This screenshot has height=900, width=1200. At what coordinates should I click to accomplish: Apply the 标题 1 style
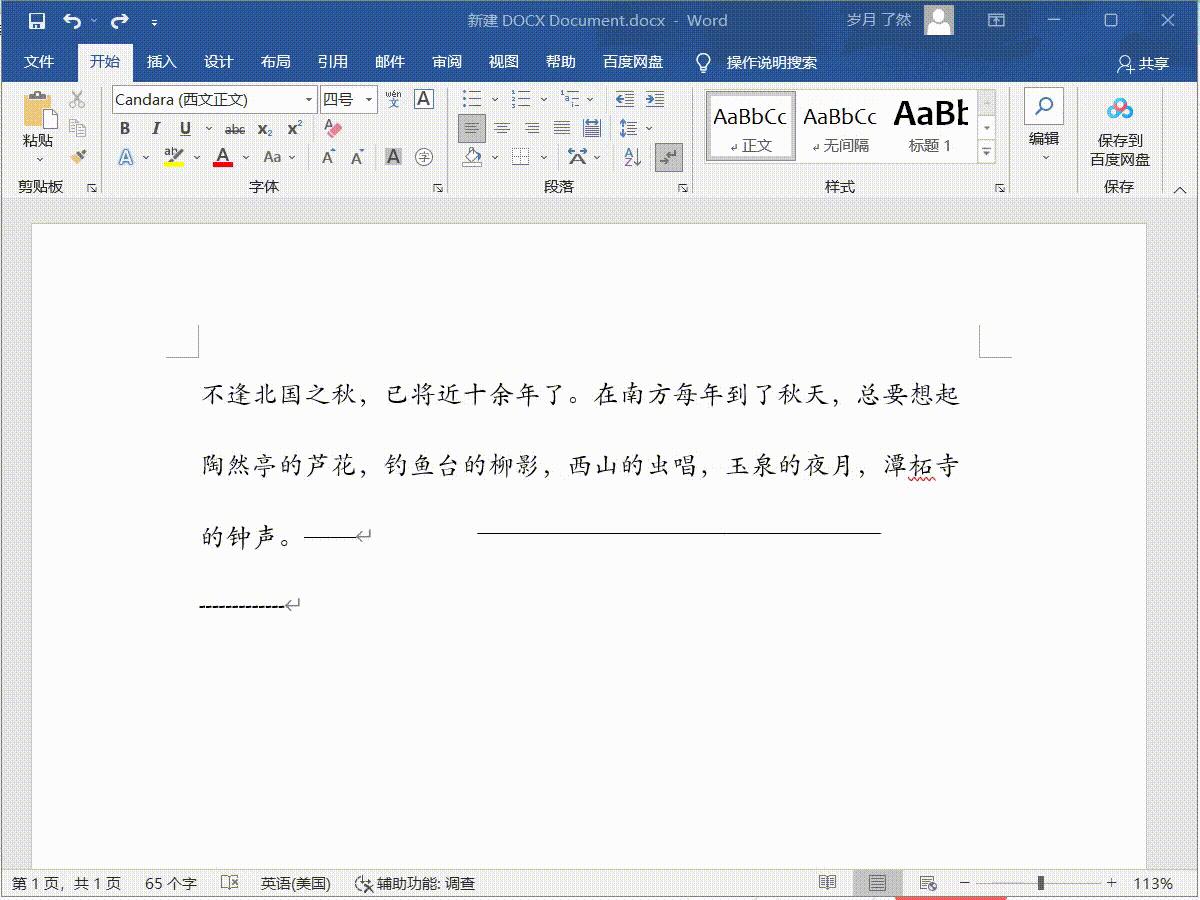(928, 124)
